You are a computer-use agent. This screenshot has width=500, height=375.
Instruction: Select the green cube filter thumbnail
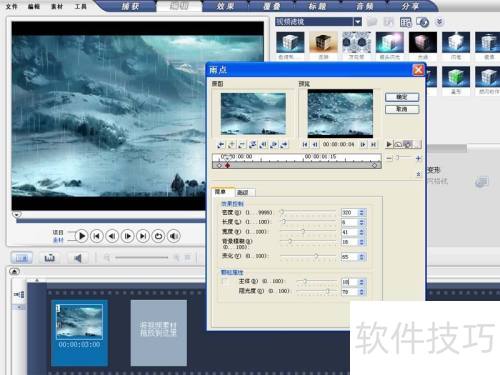(x=456, y=77)
